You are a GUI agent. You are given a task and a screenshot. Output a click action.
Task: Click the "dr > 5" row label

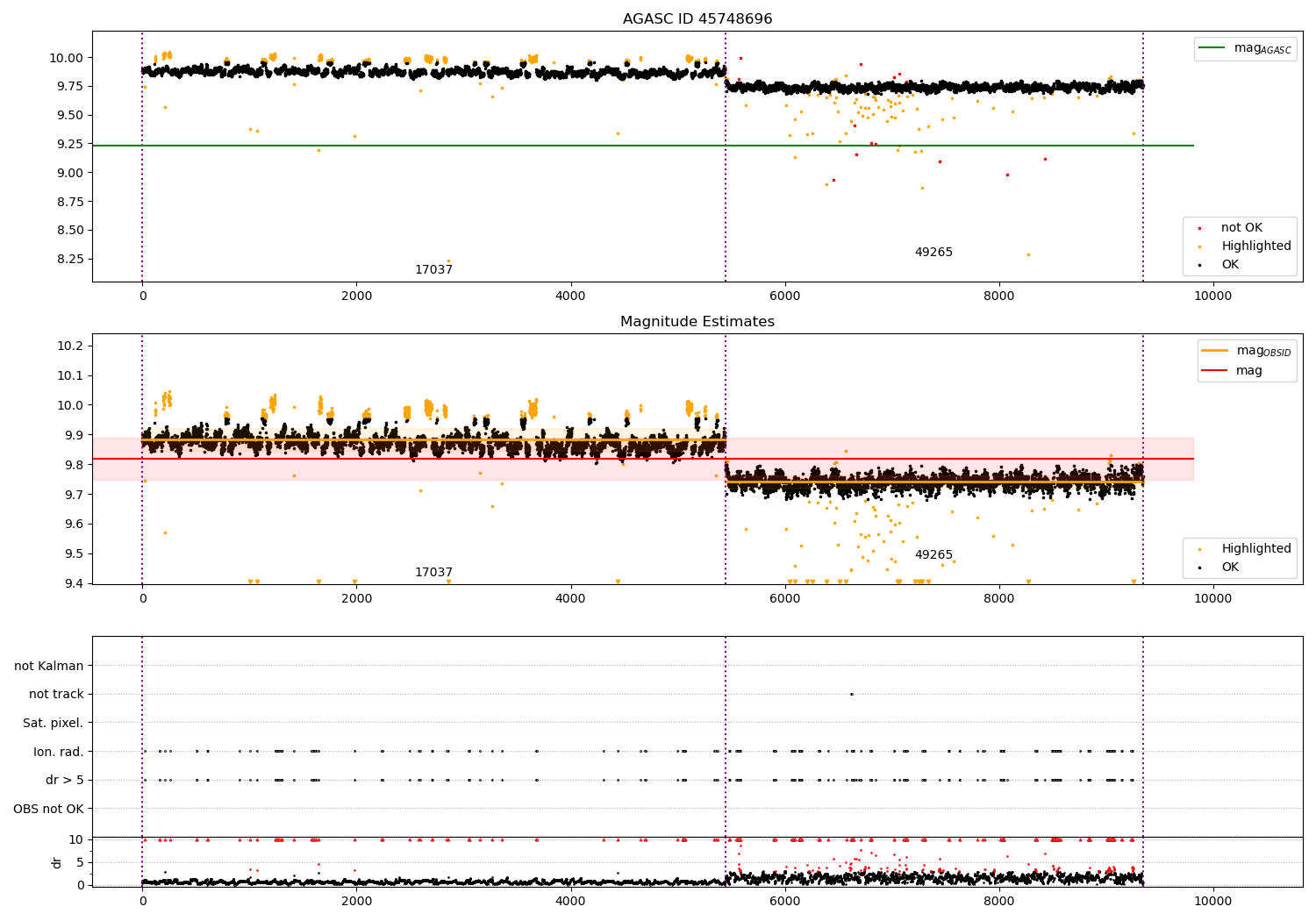(65, 781)
